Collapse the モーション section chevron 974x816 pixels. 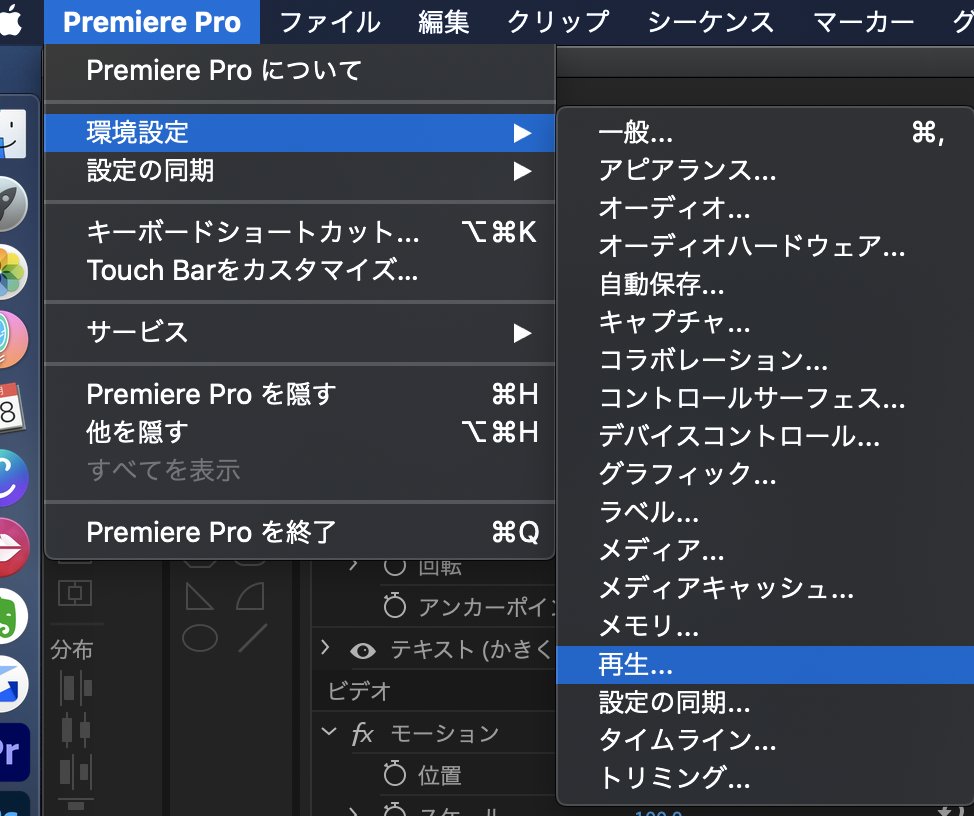331,731
